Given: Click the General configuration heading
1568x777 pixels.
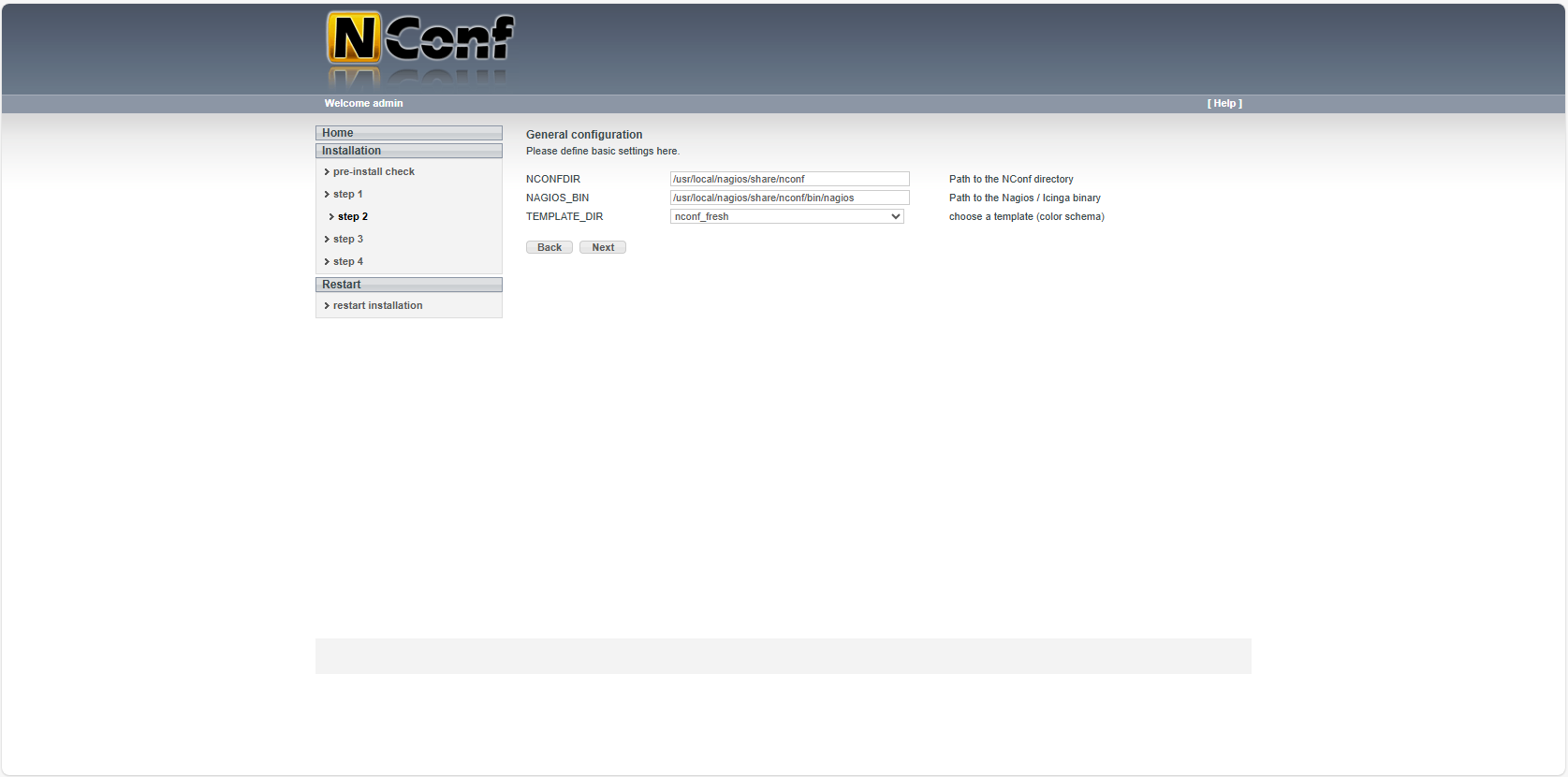Looking at the screenshot, I should pos(584,135).
